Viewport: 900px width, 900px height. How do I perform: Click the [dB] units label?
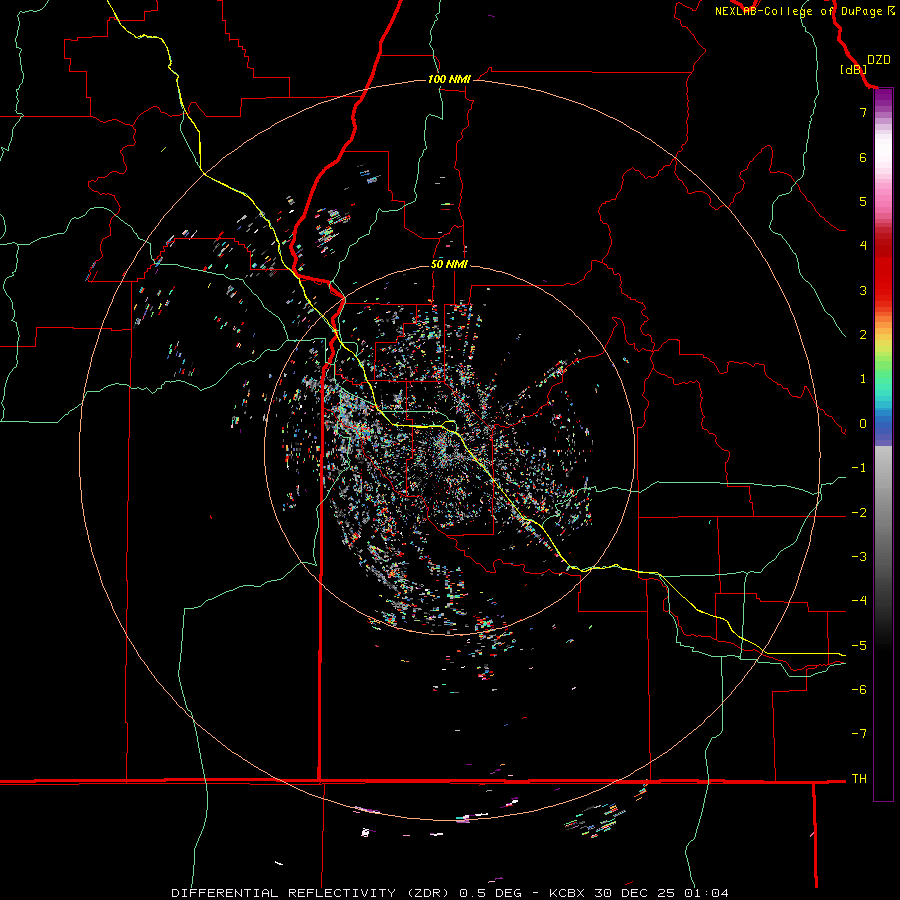click(x=853, y=69)
